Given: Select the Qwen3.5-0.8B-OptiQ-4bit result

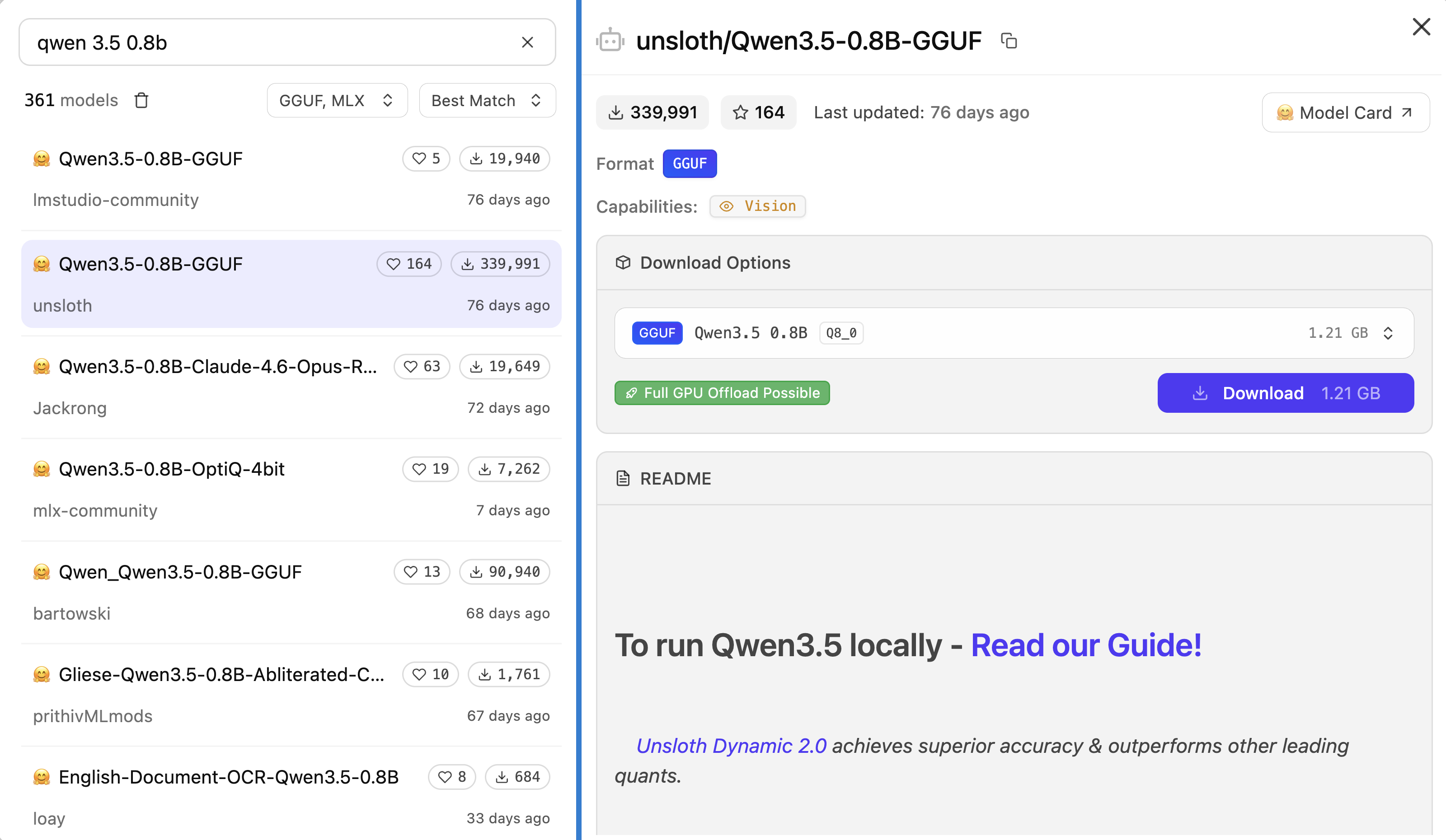Looking at the screenshot, I should click(291, 490).
